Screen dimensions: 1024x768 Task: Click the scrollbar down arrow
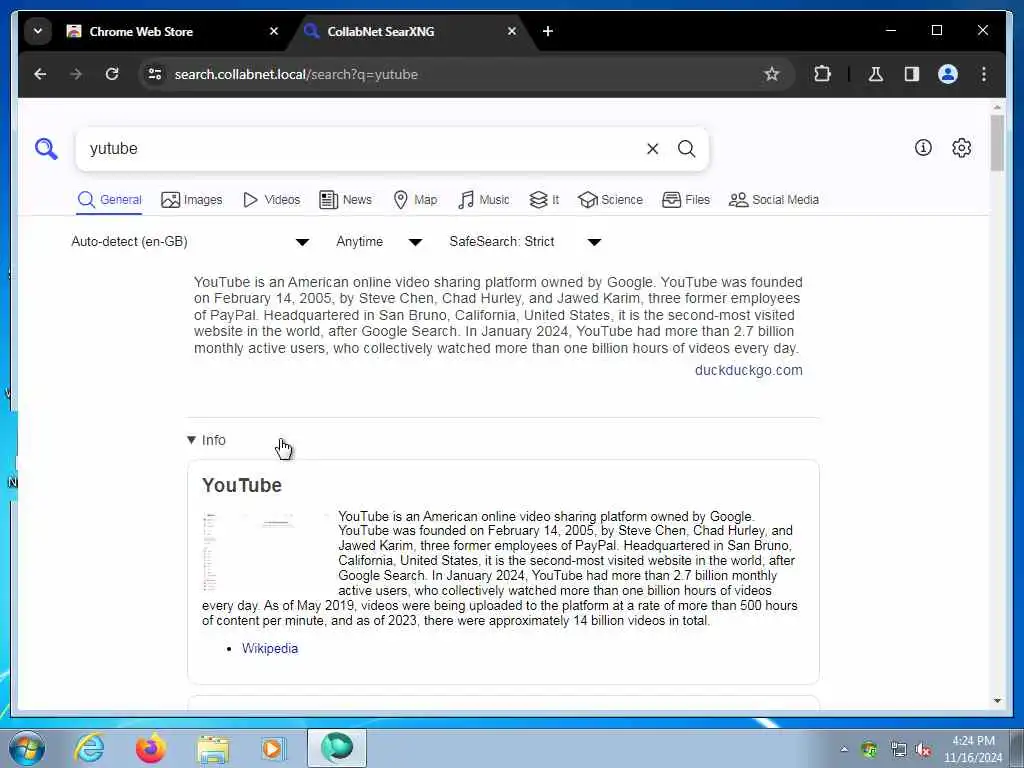[x=997, y=701]
